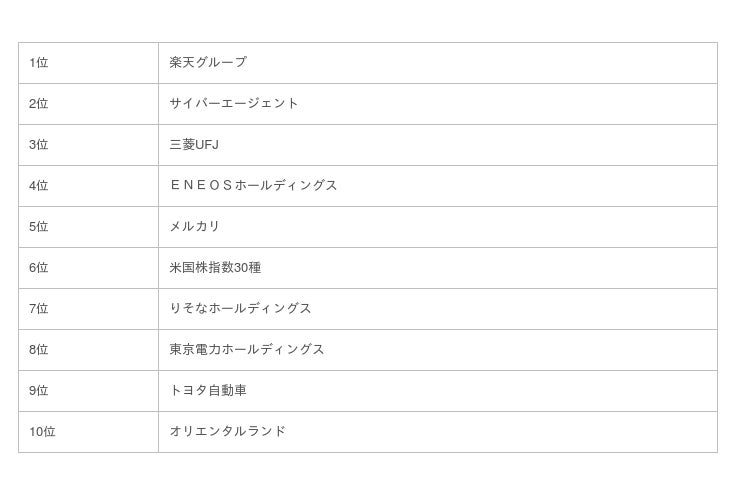Select ＥＮＥＯＳホールディングス in the table

[x=254, y=185]
